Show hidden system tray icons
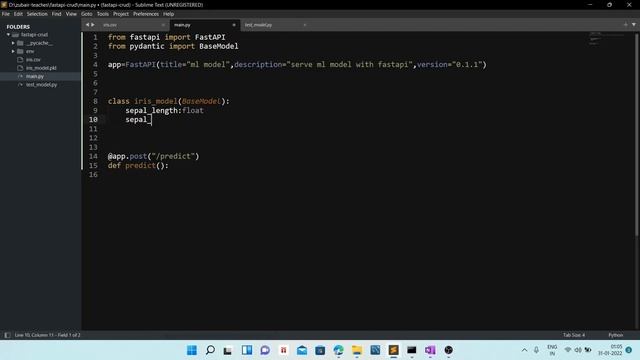This screenshot has height=360, width=640. 524,350
